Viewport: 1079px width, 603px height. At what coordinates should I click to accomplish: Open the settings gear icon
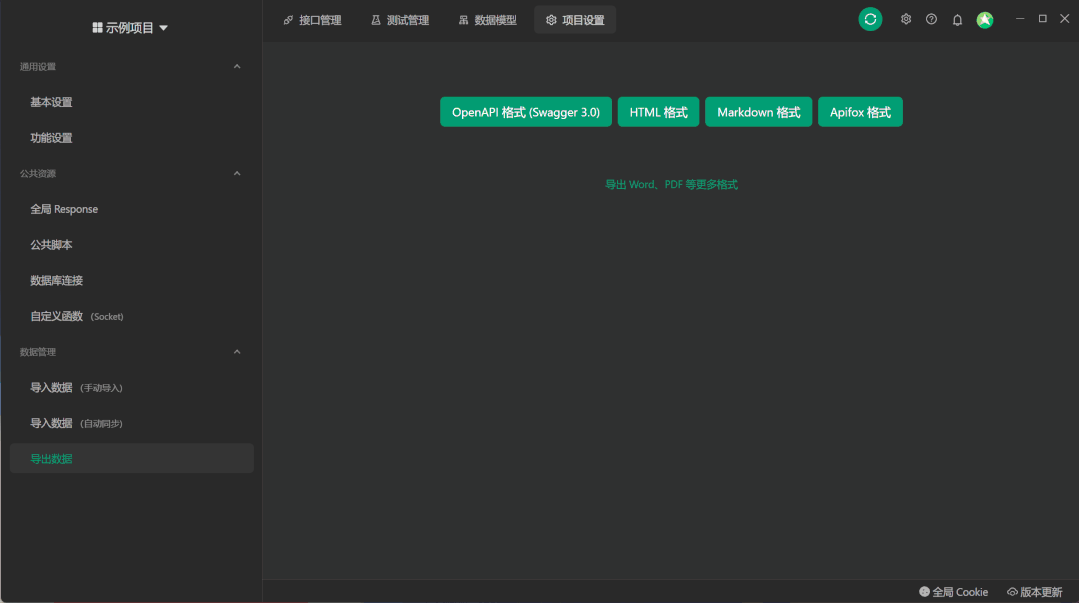coord(905,18)
